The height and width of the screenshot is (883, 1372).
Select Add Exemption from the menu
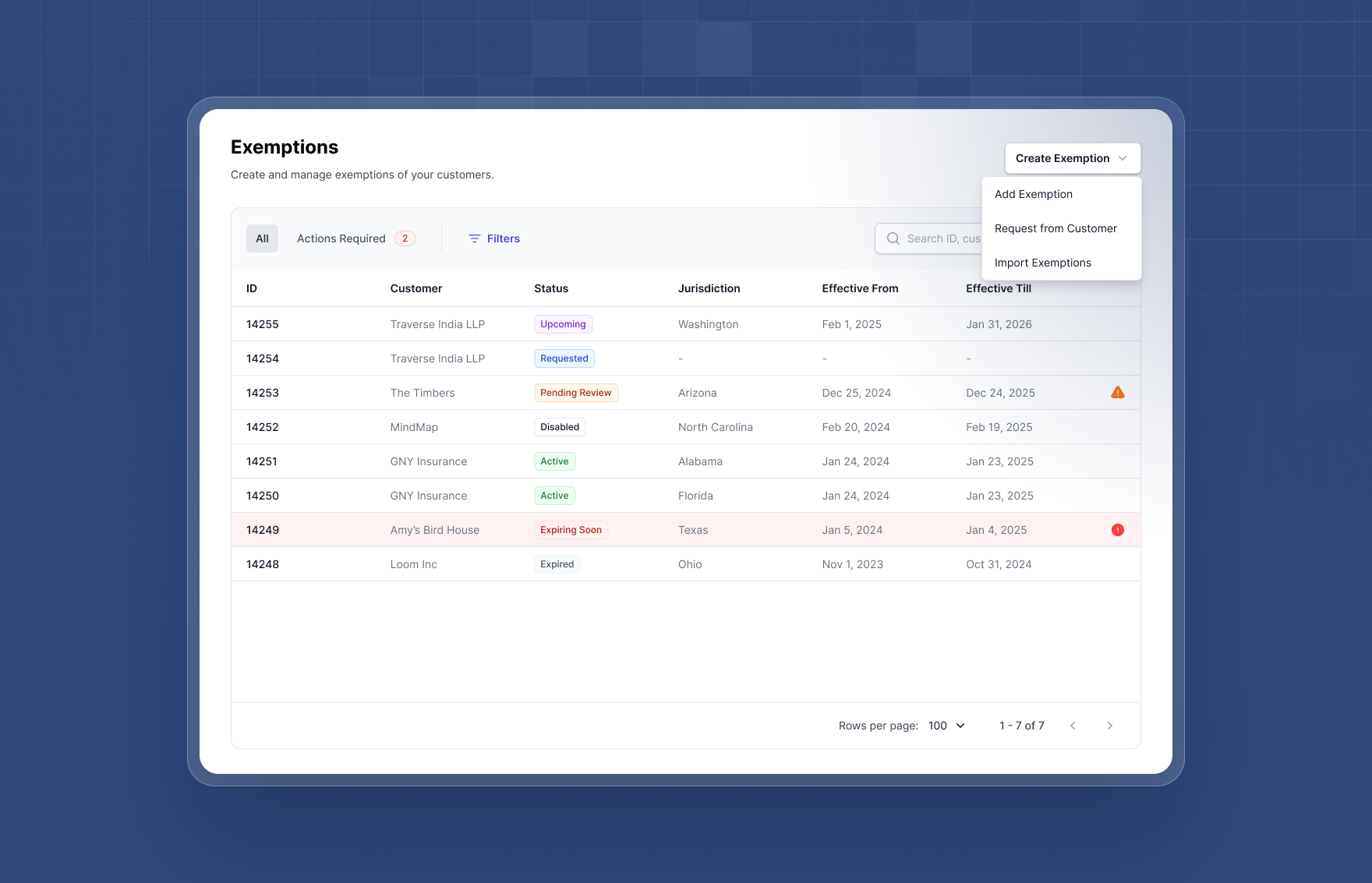click(1062, 194)
